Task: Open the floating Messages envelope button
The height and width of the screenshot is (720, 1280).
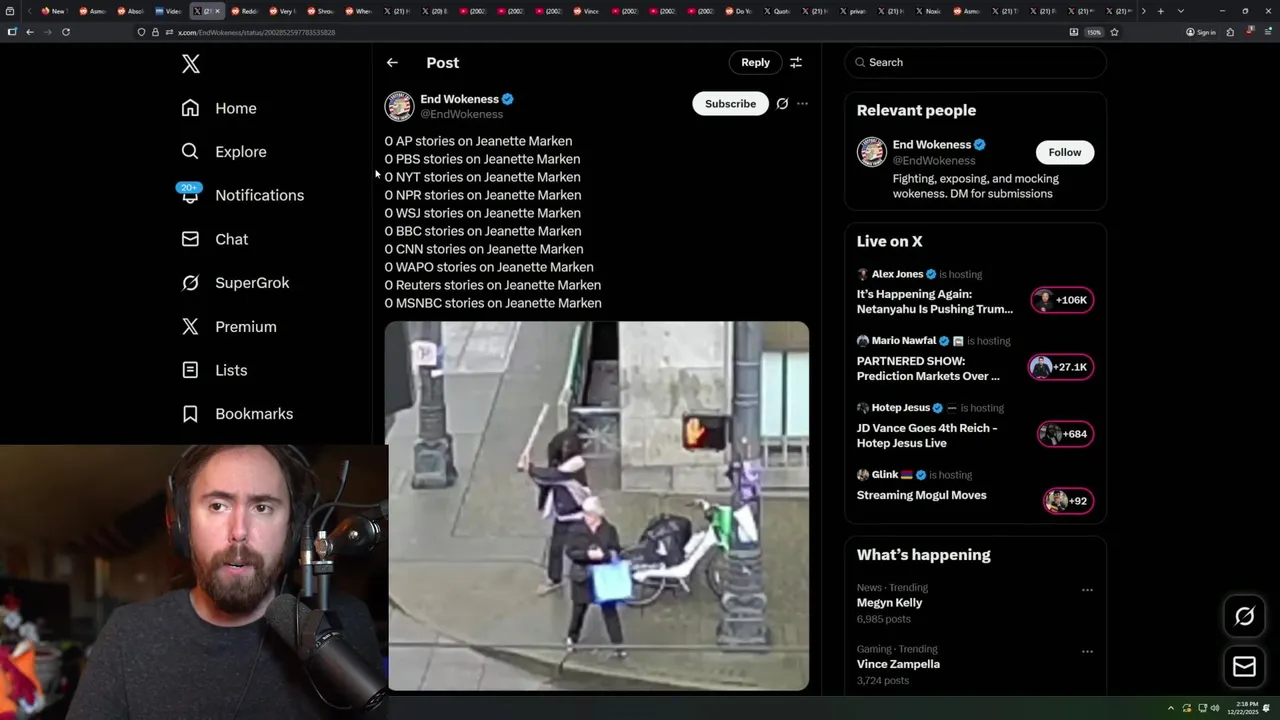Action: click(x=1244, y=666)
